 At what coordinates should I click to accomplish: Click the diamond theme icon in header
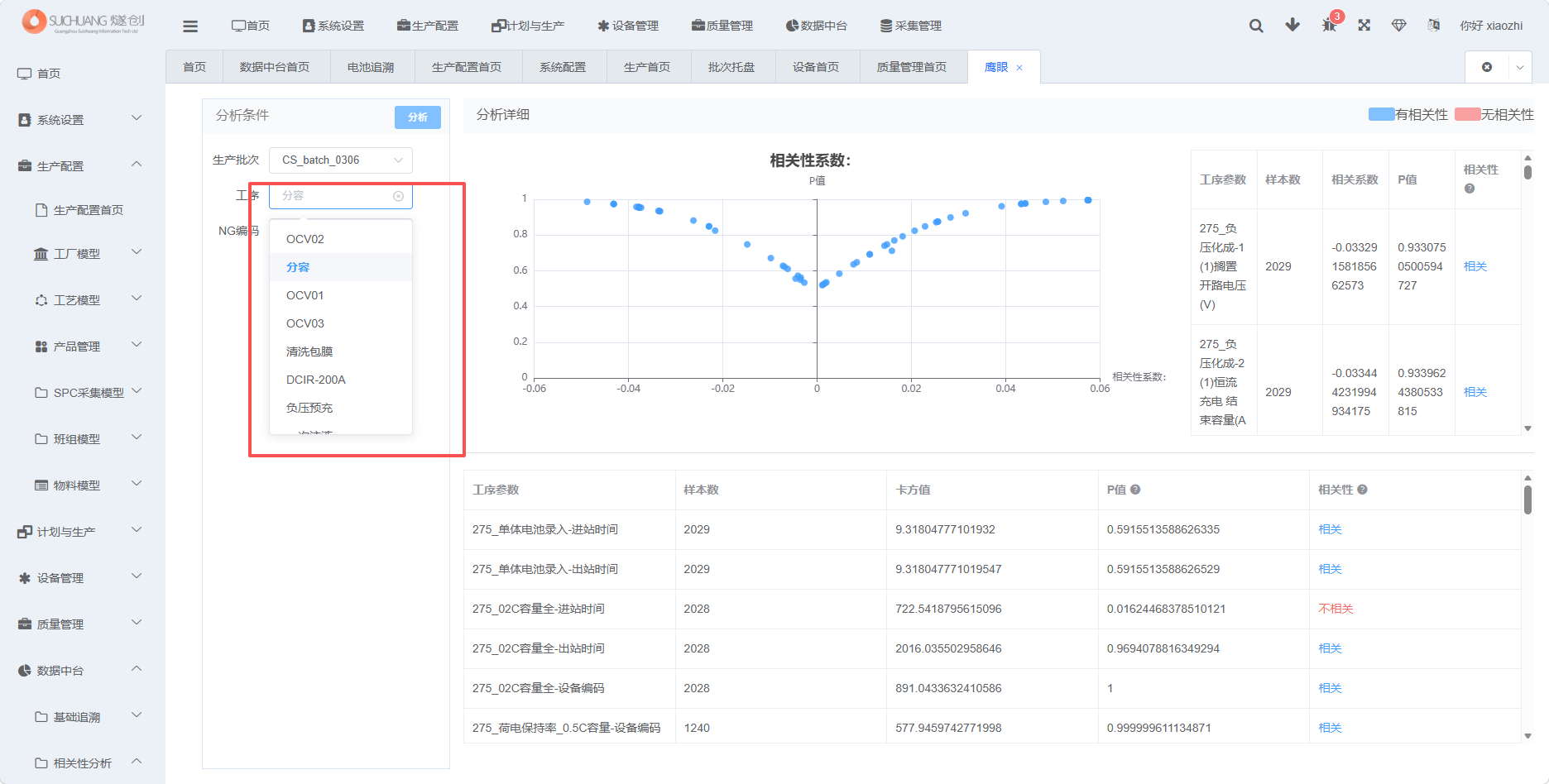[x=1399, y=26]
